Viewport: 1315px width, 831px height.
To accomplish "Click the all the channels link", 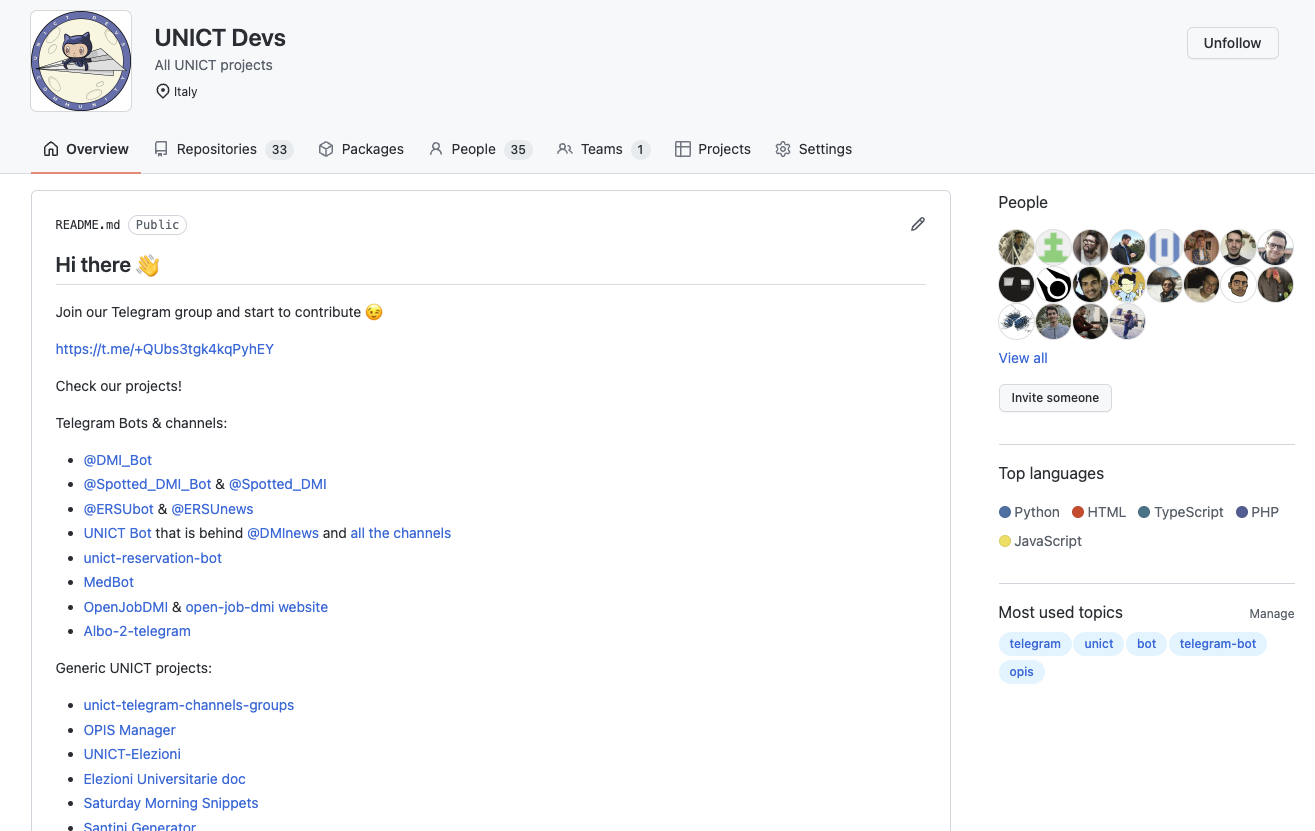I will [401, 533].
